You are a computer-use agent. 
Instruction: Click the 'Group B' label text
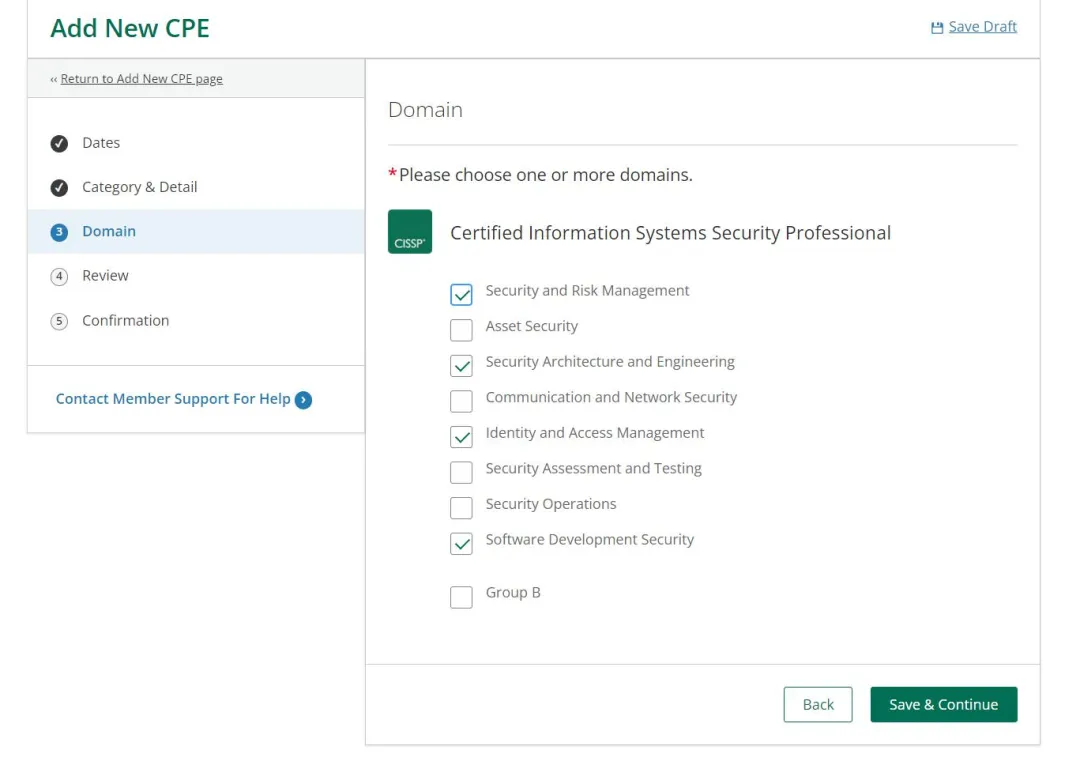[513, 593]
